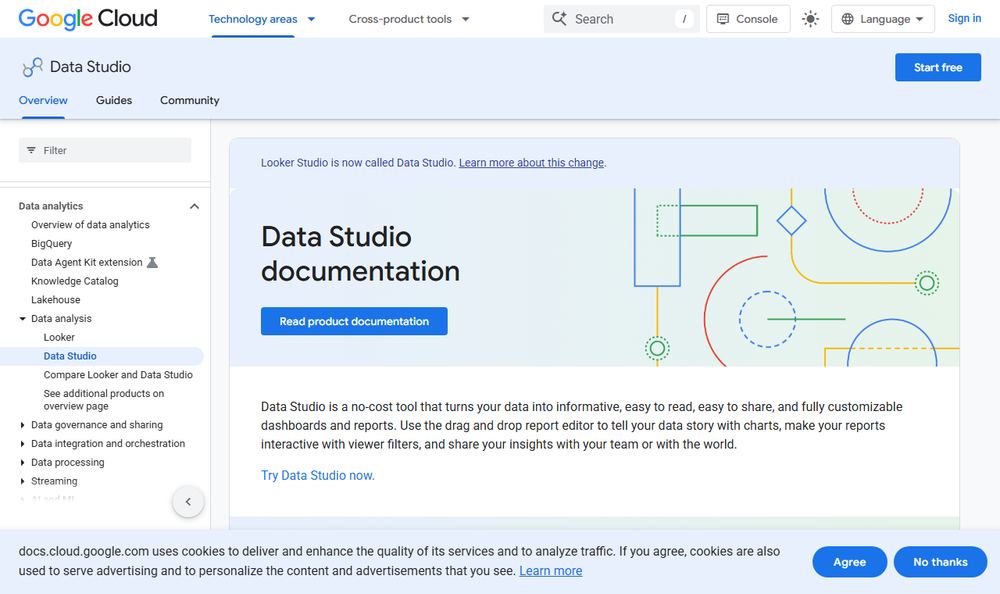Open cookie Learn more link
Image resolution: width=1000 pixels, height=594 pixels.
coord(550,571)
